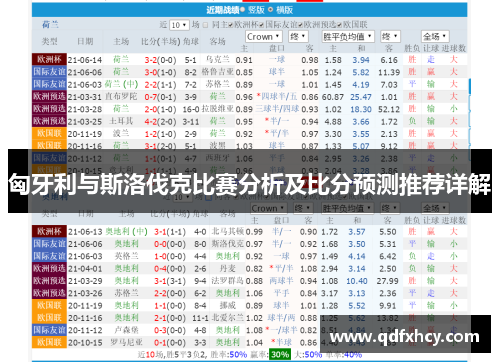
Task: Click 格鲁吉亚 team in the 21-06-06 row
Action: pyautogui.click(x=217, y=72)
